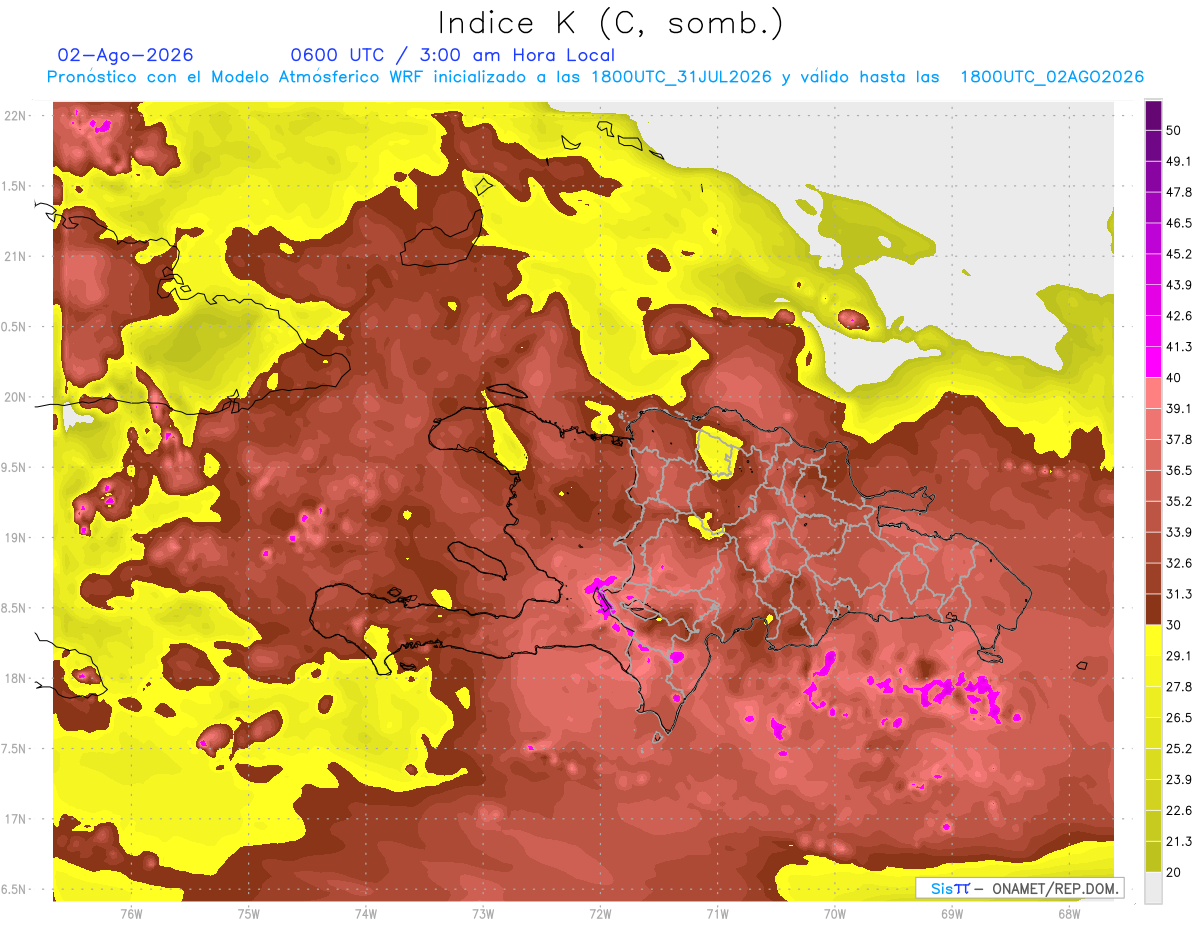Click the '21N' latitude label

click(16, 256)
